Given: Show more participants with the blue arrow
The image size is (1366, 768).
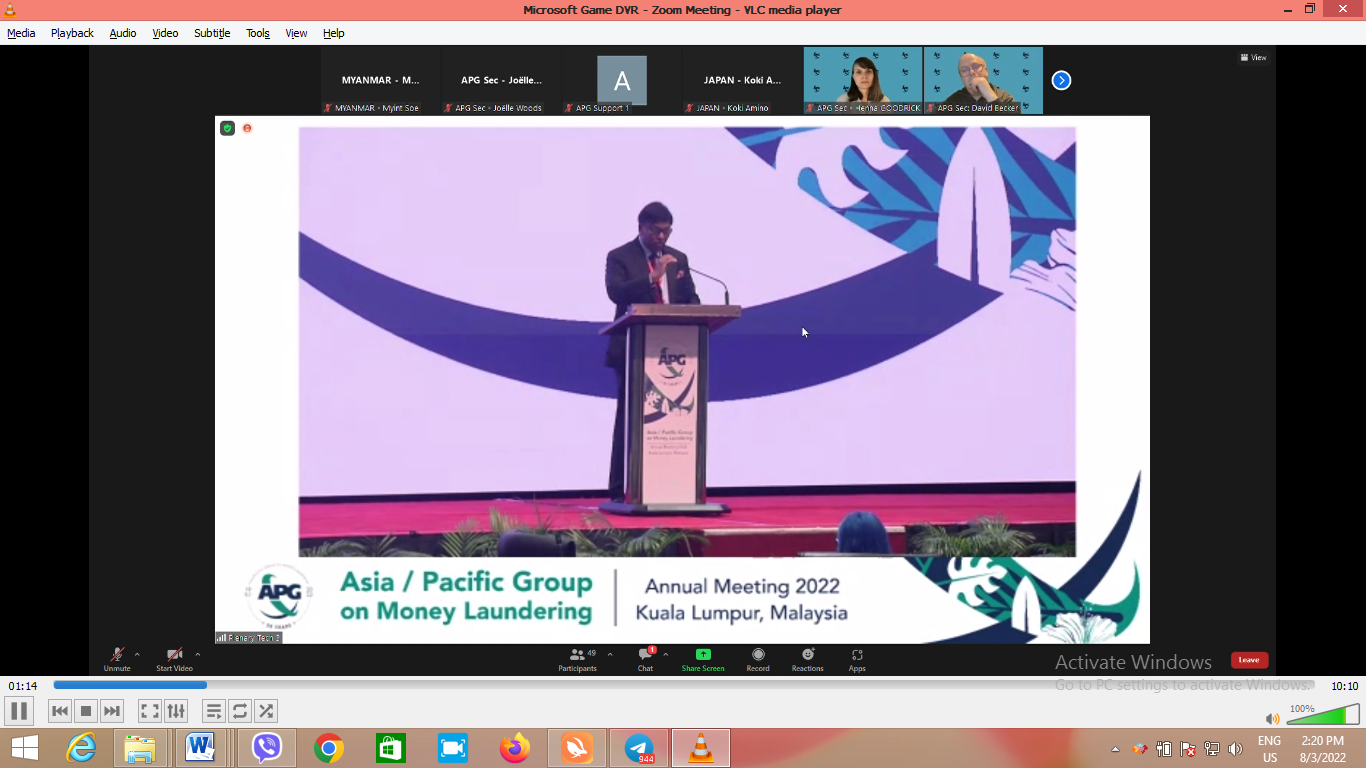Looking at the screenshot, I should (x=1062, y=80).
